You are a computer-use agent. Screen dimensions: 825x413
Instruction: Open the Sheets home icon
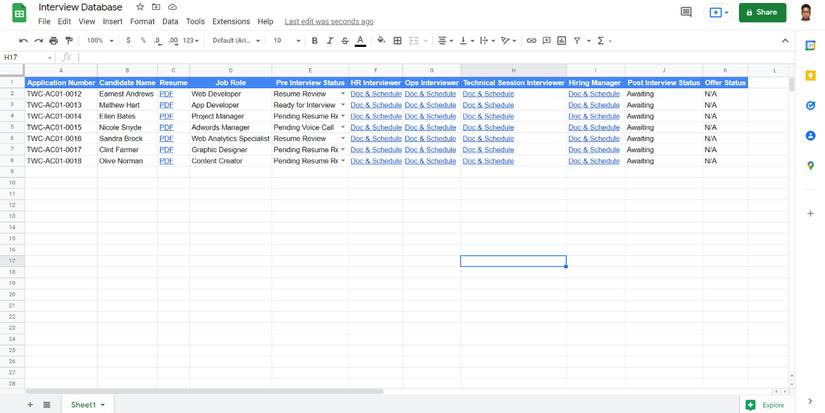click(x=19, y=13)
